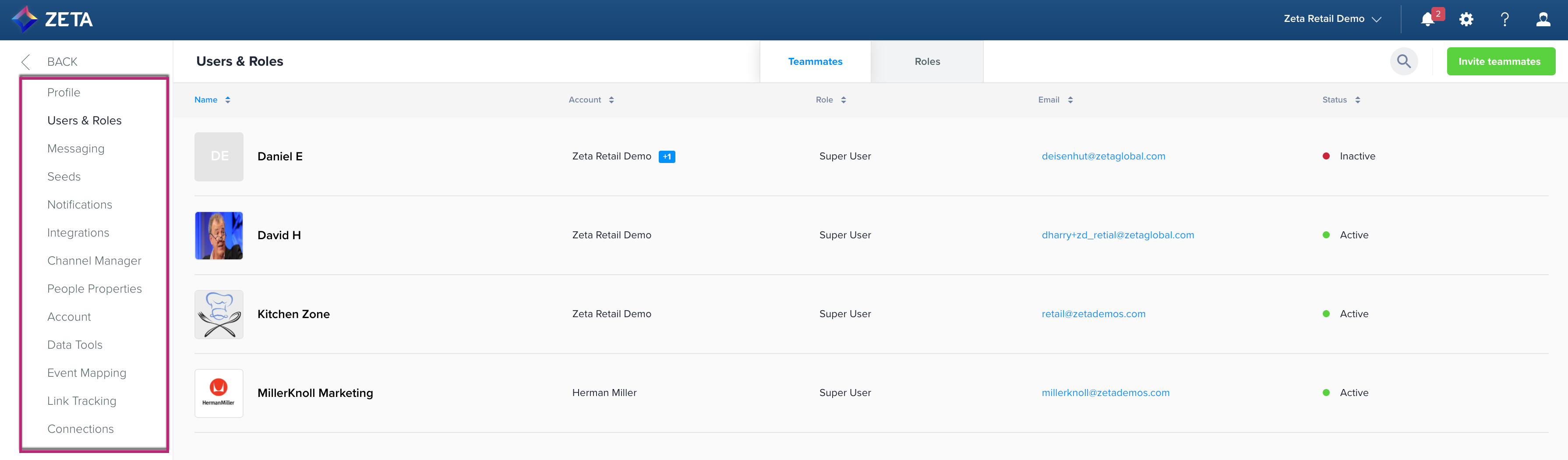Open Channel Manager

94,260
